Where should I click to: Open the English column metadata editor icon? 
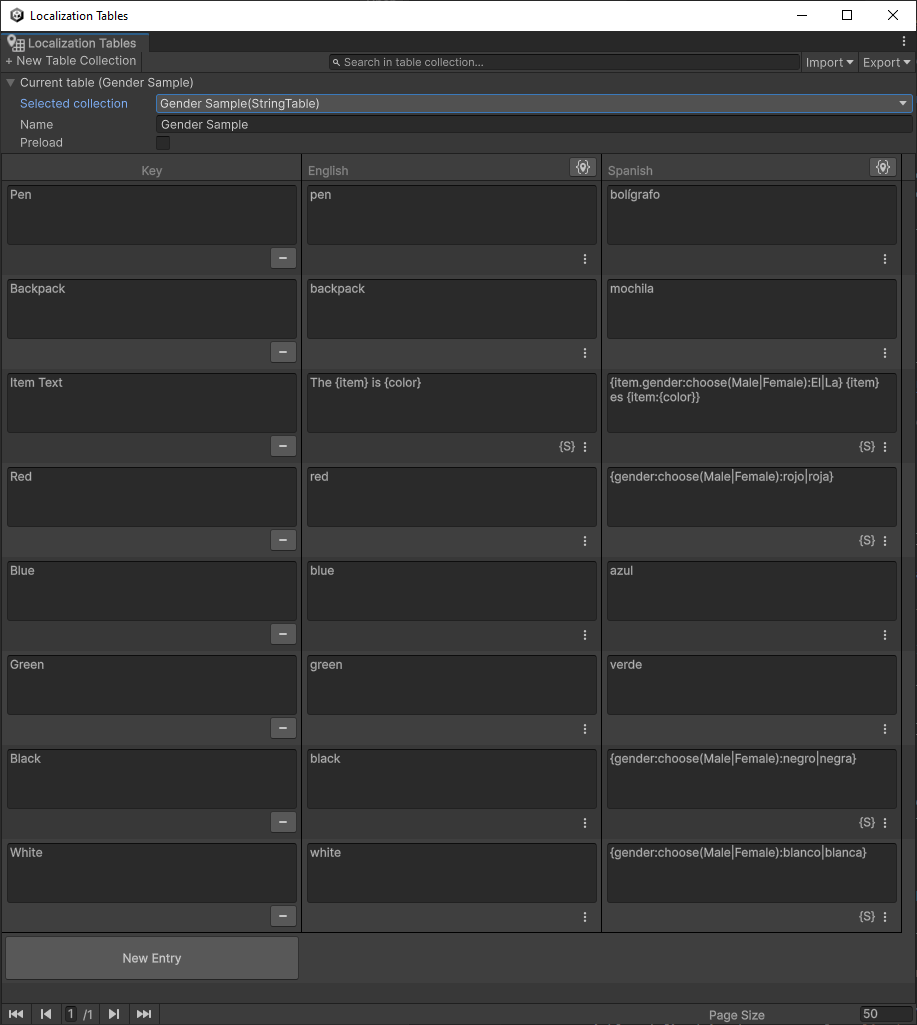(583, 167)
